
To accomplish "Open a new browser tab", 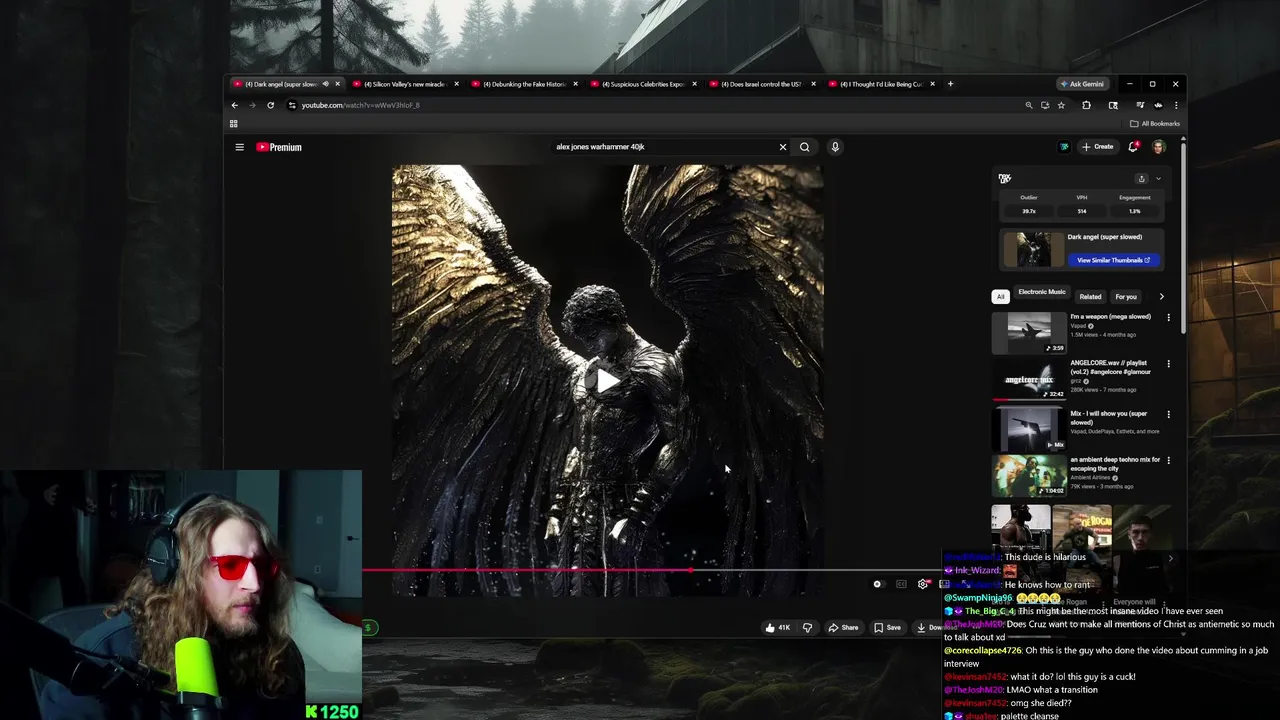I will [x=950, y=84].
